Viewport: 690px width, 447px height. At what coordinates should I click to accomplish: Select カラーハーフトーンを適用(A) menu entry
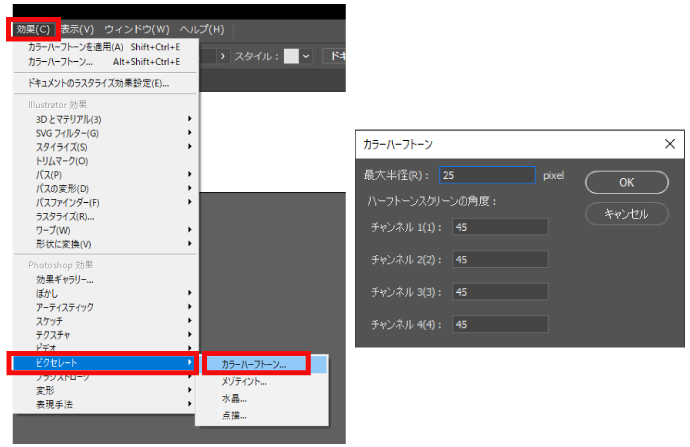point(90,46)
